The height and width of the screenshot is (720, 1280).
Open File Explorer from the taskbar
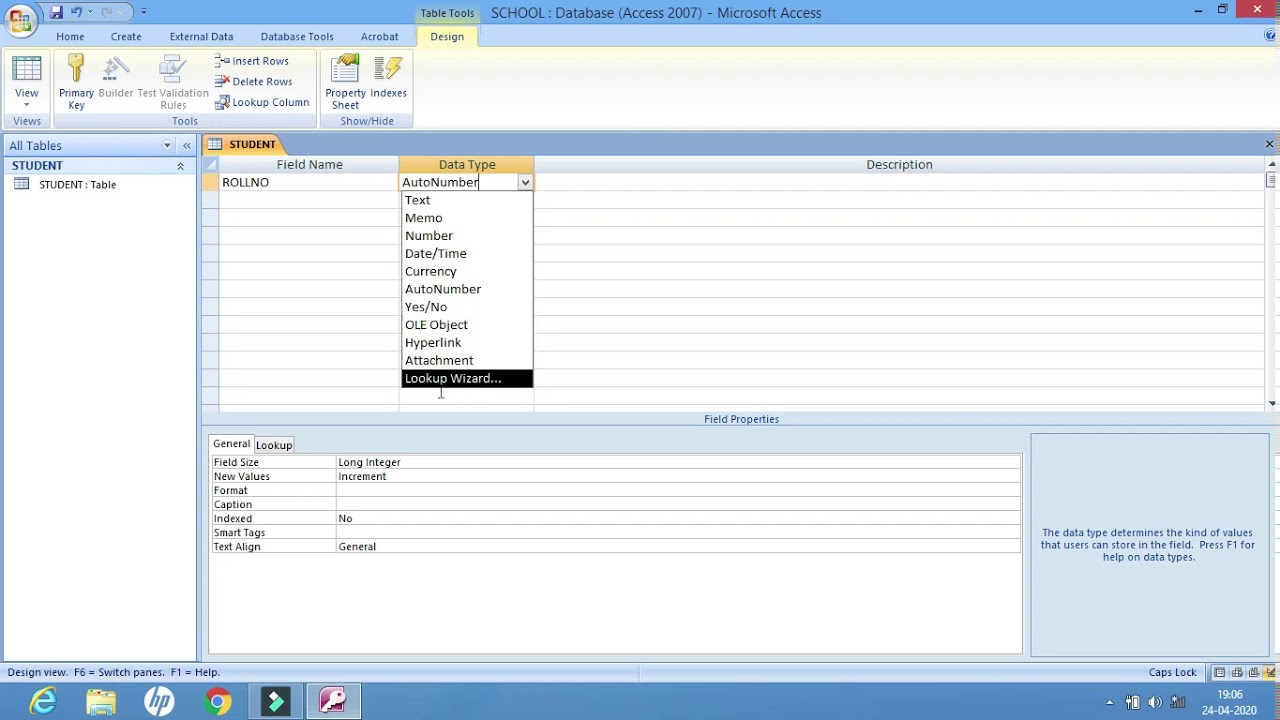pos(101,702)
